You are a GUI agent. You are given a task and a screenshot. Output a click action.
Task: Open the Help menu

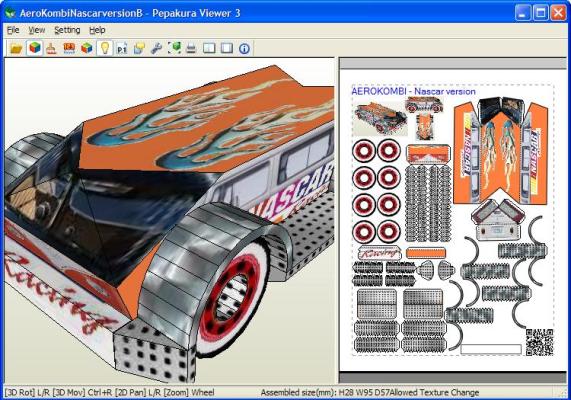[97, 30]
